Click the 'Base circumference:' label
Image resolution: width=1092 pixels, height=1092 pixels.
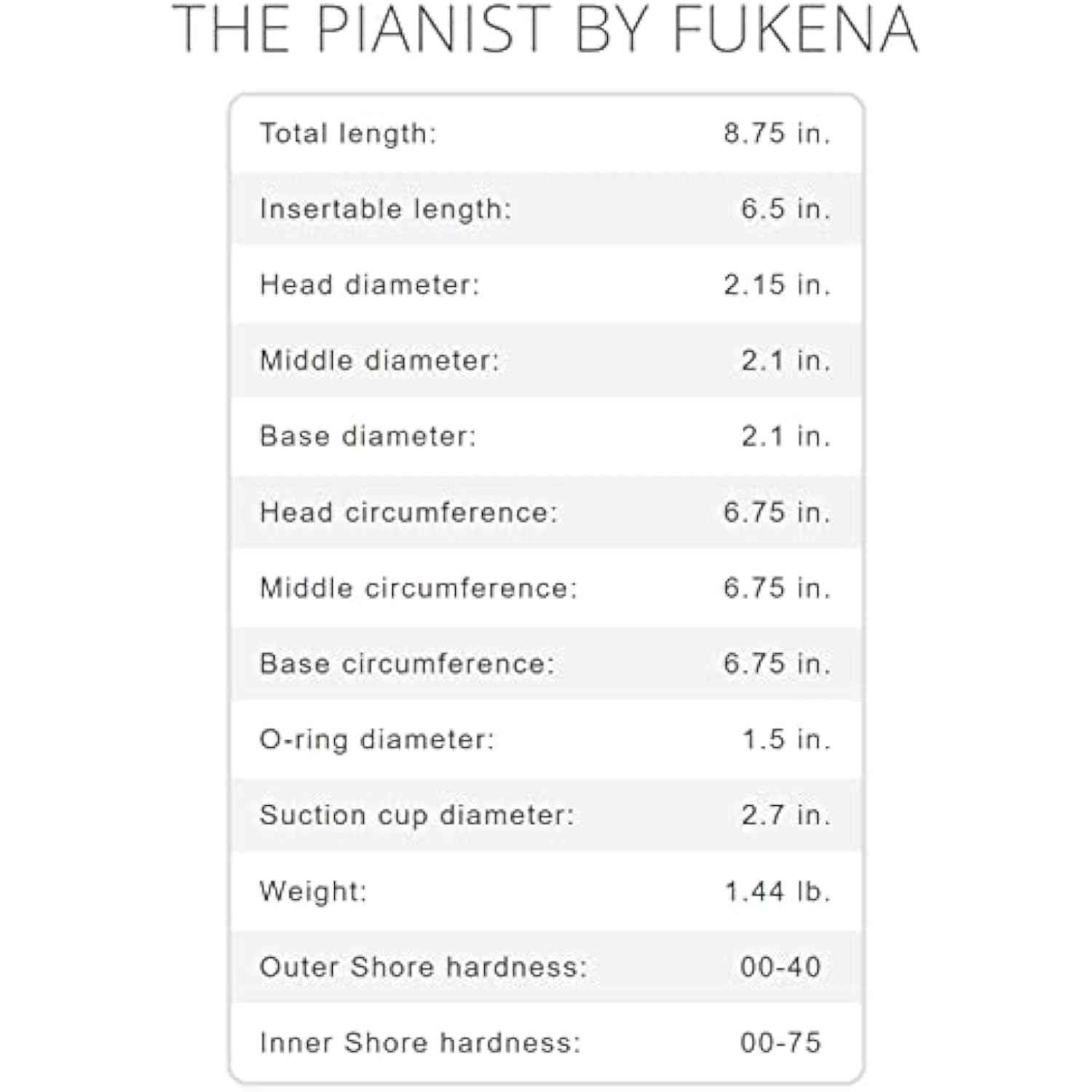(407, 663)
